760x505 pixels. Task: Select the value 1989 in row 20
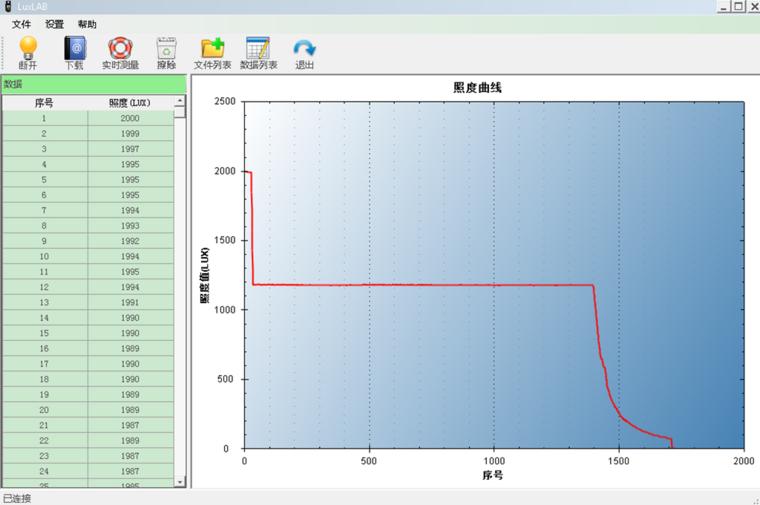point(130,410)
